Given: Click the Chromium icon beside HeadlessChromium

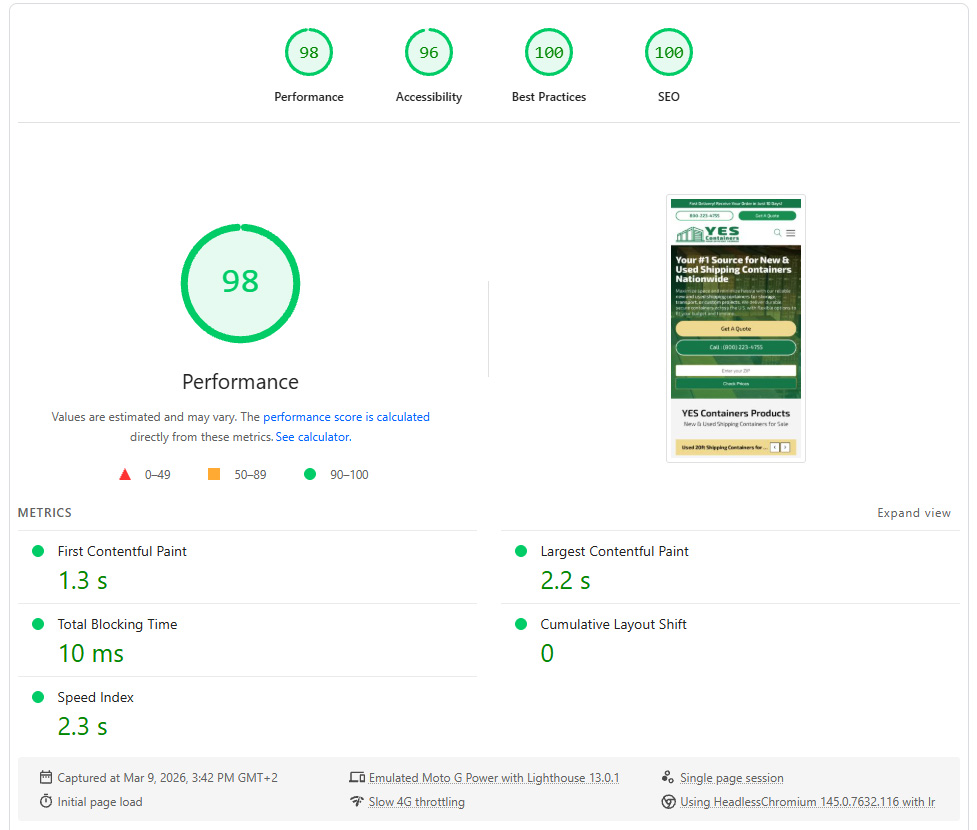Looking at the screenshot, I should pyautogui.click(x=668, y=801).
